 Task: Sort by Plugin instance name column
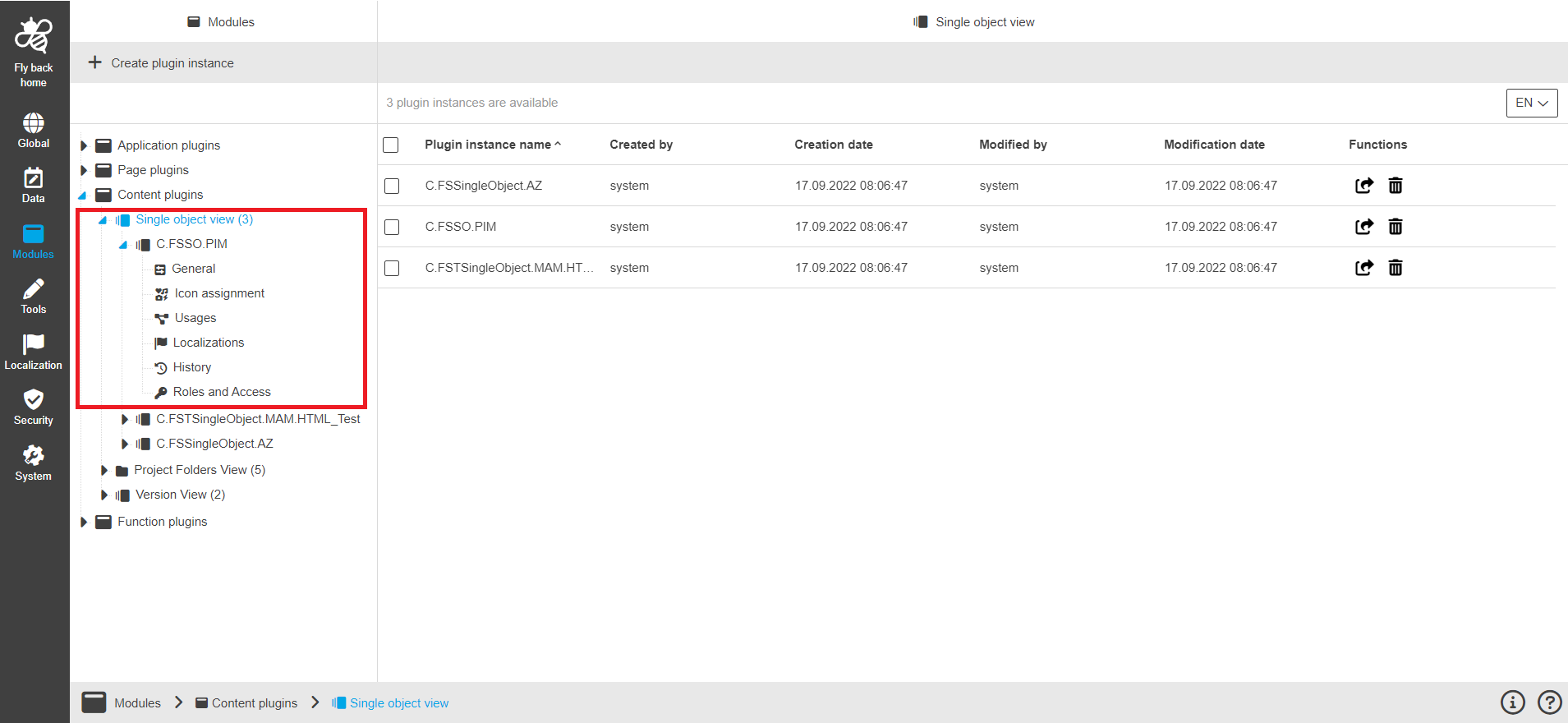(488, 145)
